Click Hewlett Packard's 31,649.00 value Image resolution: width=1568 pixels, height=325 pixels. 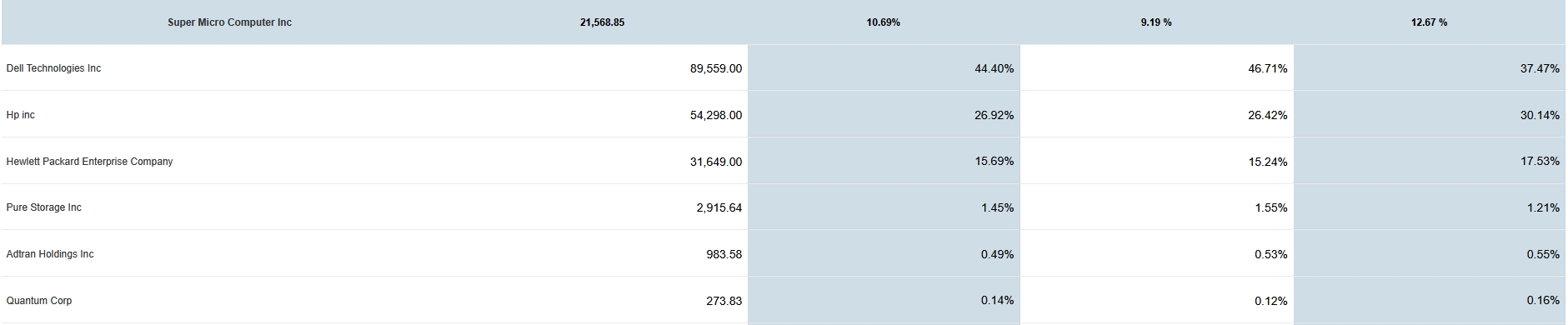point(716,162)
